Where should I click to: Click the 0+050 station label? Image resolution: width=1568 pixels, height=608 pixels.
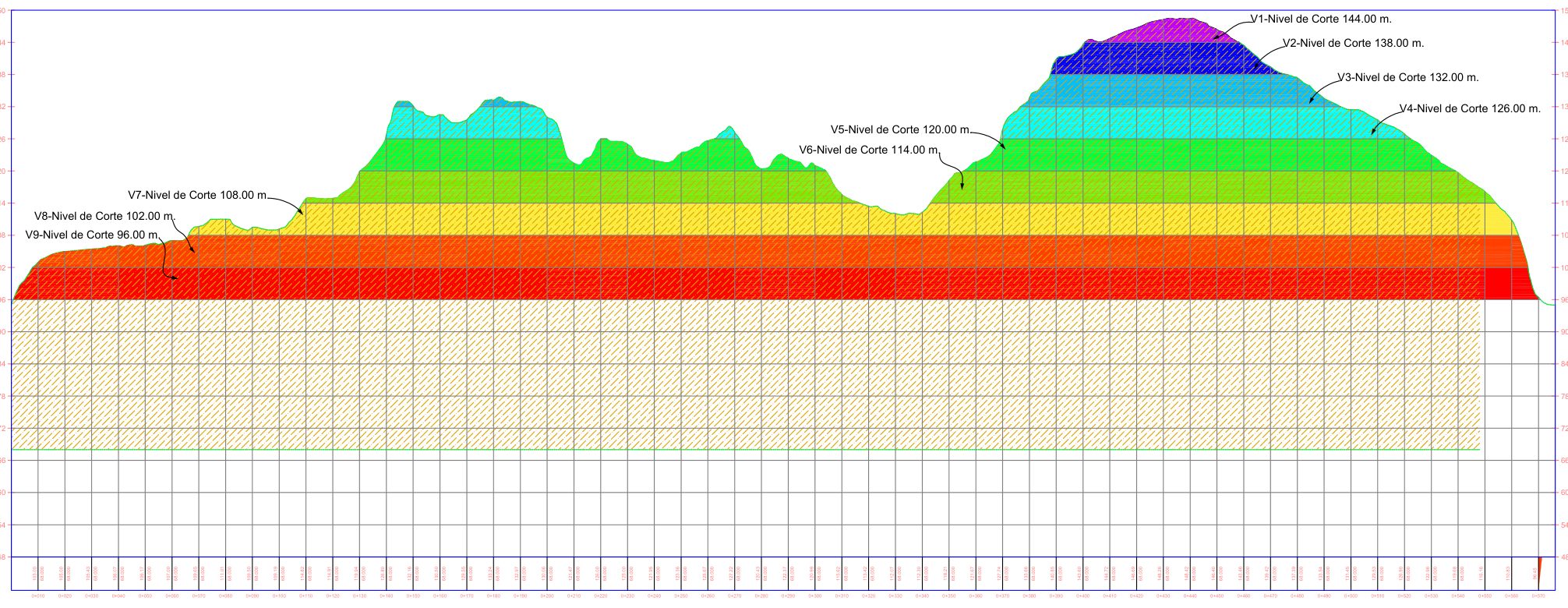(x=145, y=596)
